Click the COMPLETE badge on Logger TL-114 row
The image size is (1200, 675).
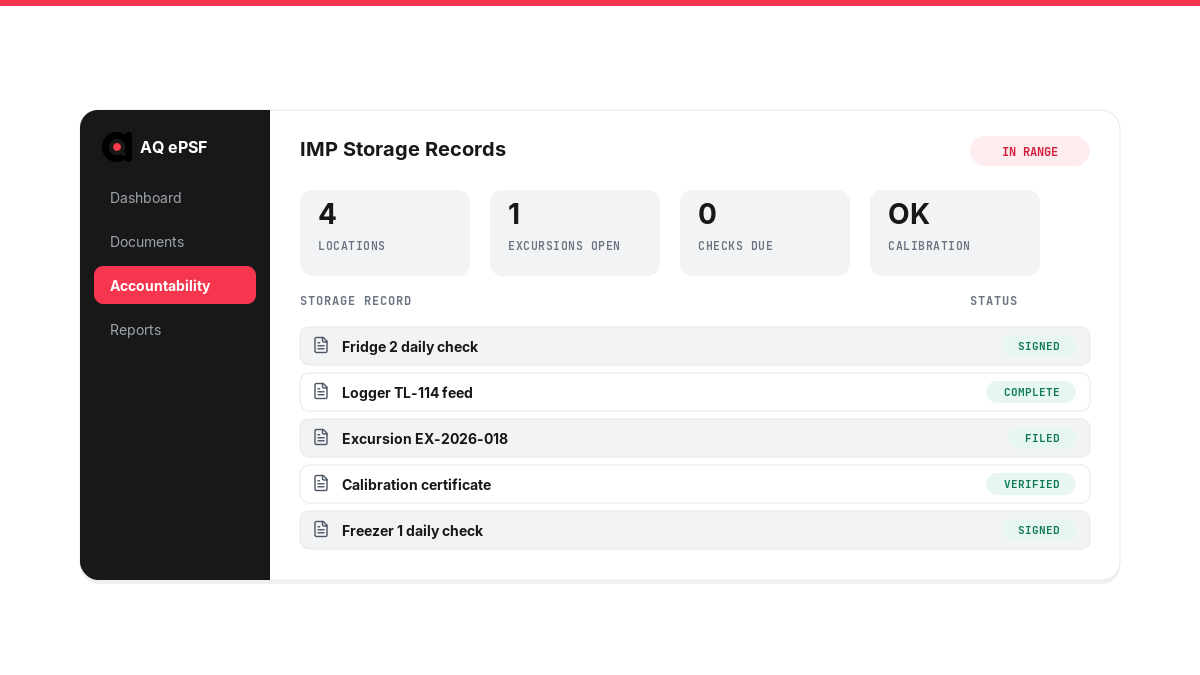[x=1031, y=392]
